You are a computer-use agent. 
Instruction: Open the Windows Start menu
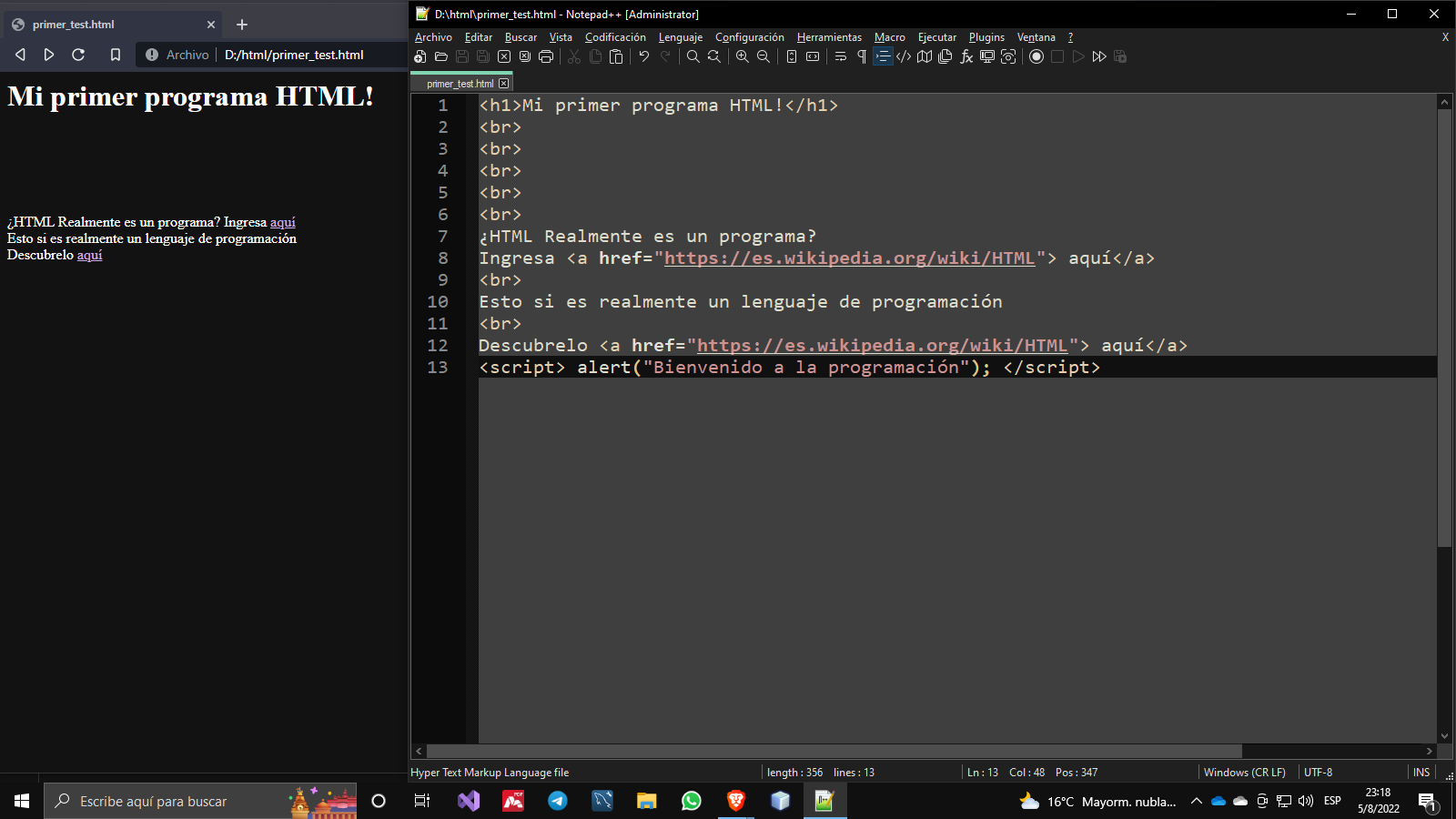point(22,801)
